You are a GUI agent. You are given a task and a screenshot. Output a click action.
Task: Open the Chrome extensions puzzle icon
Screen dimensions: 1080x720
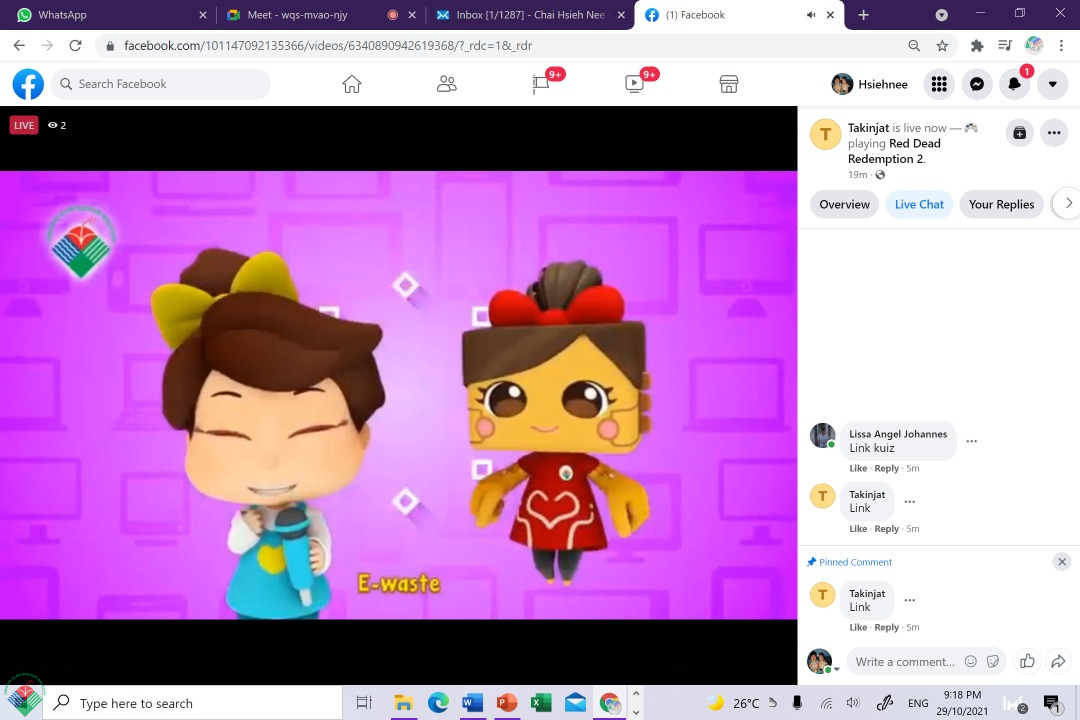tap(977, 45)
